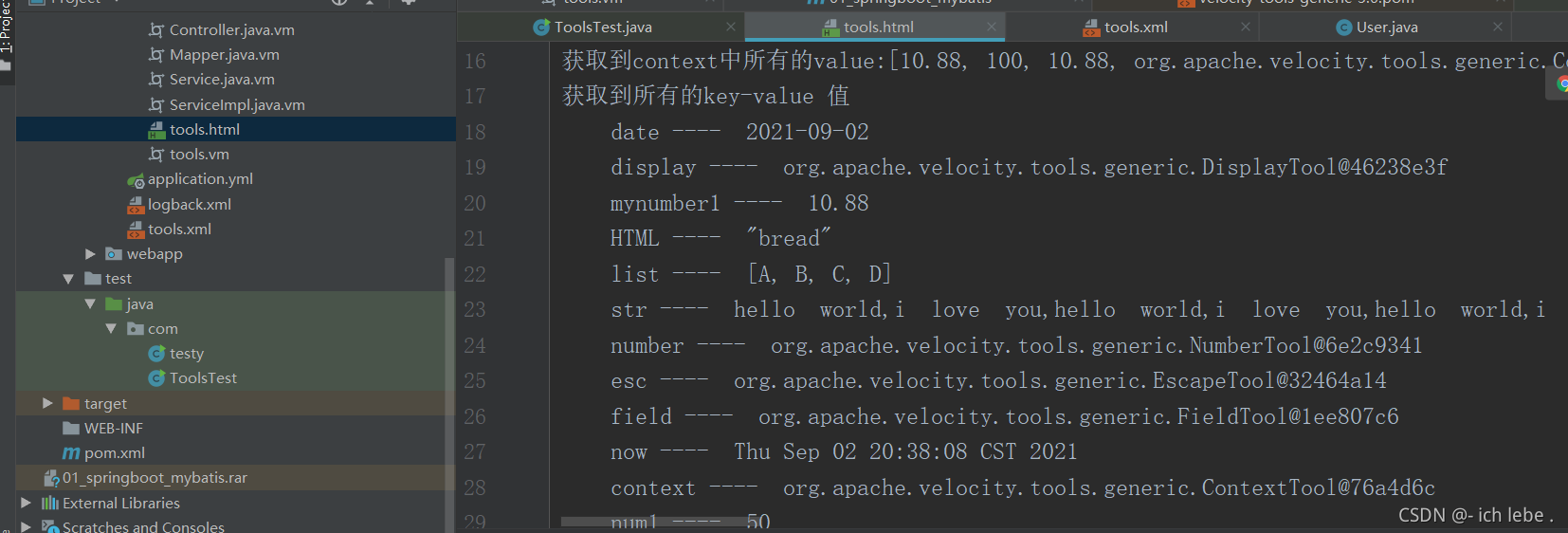
Task: Collapse the test folder
Action: click(x=68, y=279)
